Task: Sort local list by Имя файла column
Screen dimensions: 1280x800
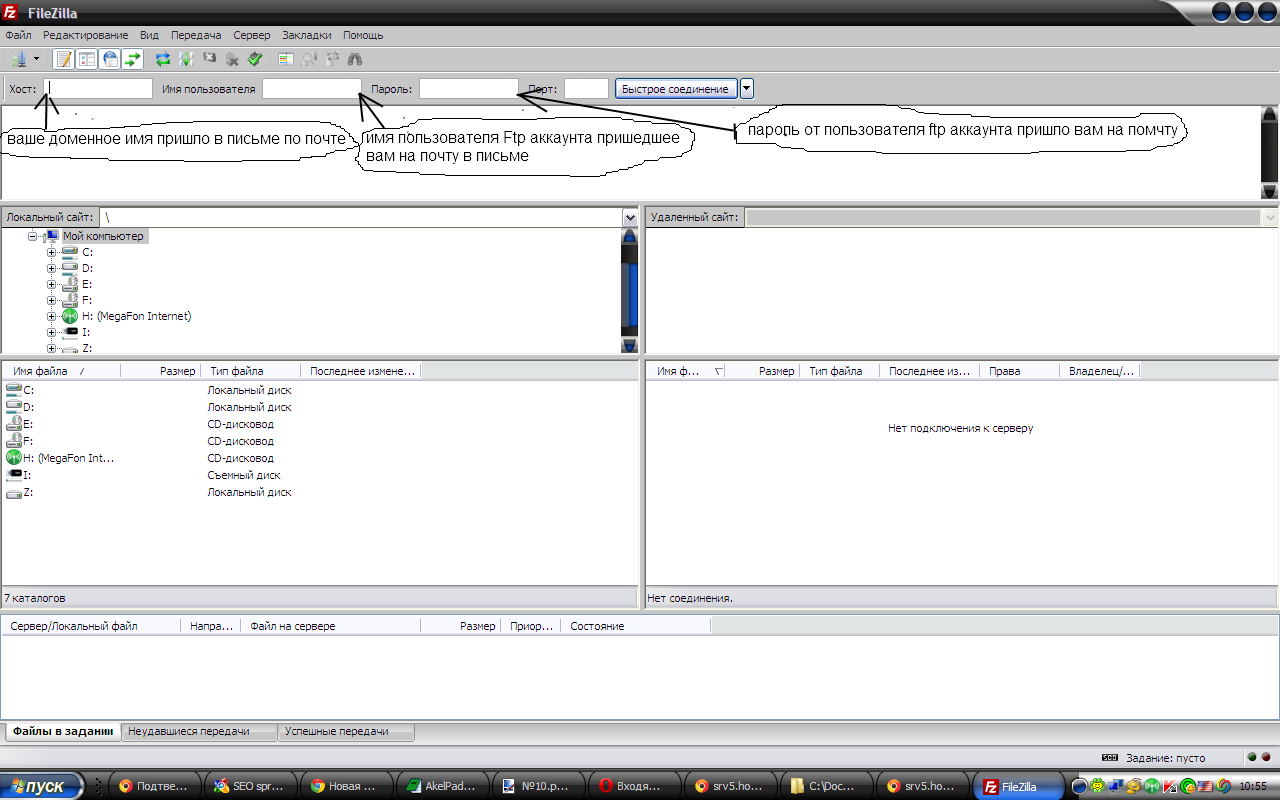Action: [62, 371]
